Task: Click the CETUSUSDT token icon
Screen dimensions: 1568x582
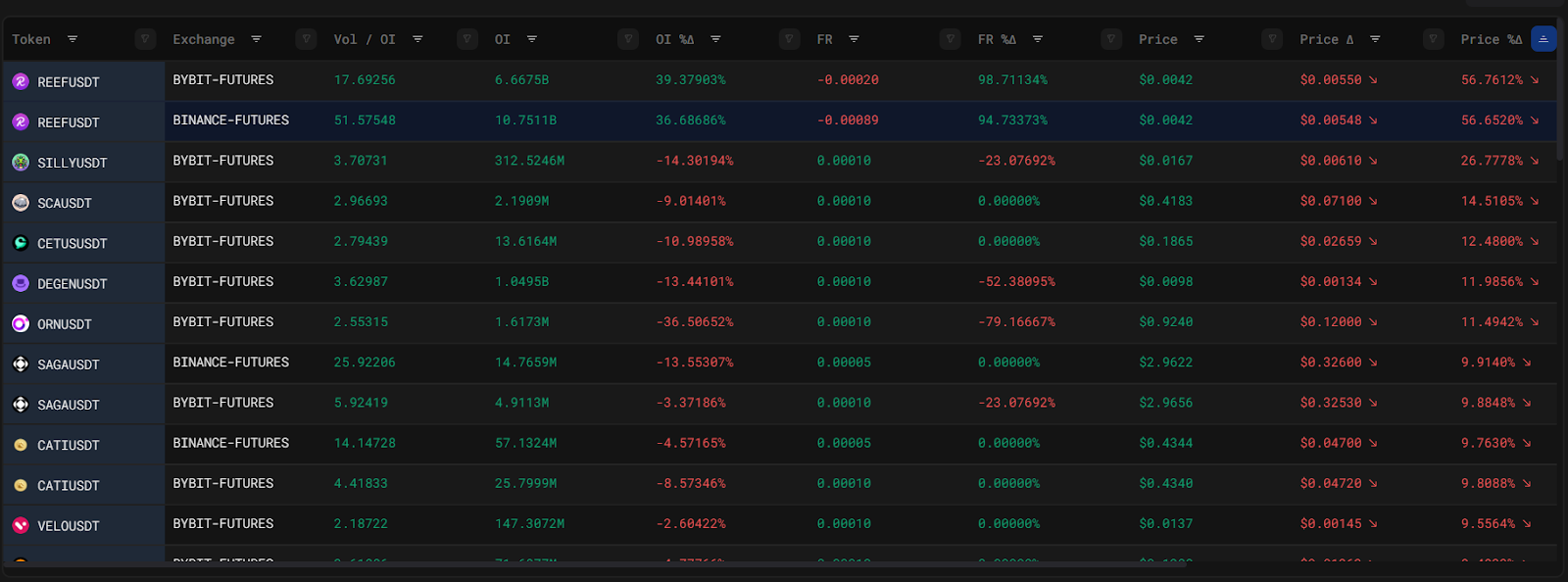Action: (x=21, y=243)
